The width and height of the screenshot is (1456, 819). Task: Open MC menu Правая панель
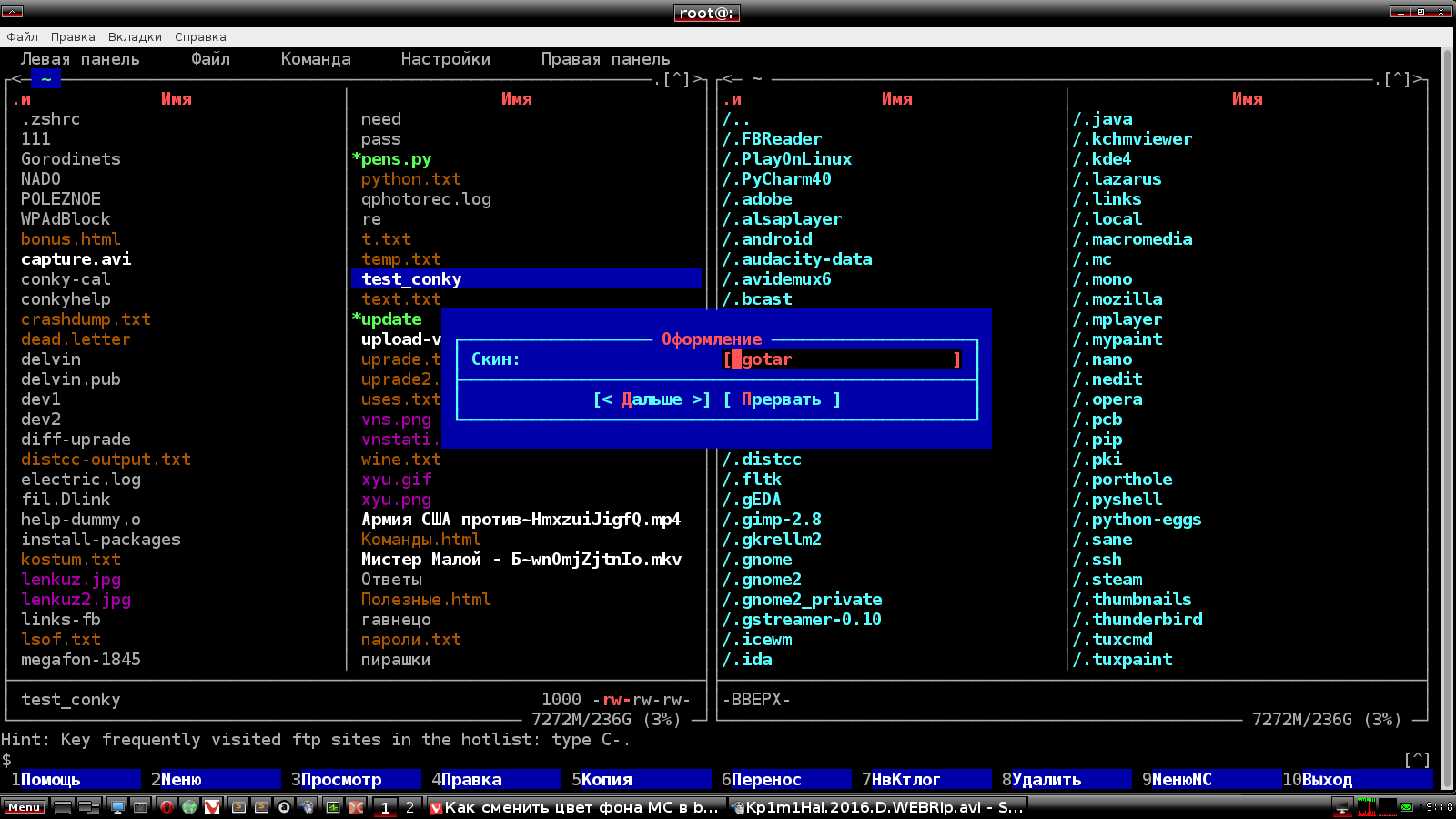point(606,59)
